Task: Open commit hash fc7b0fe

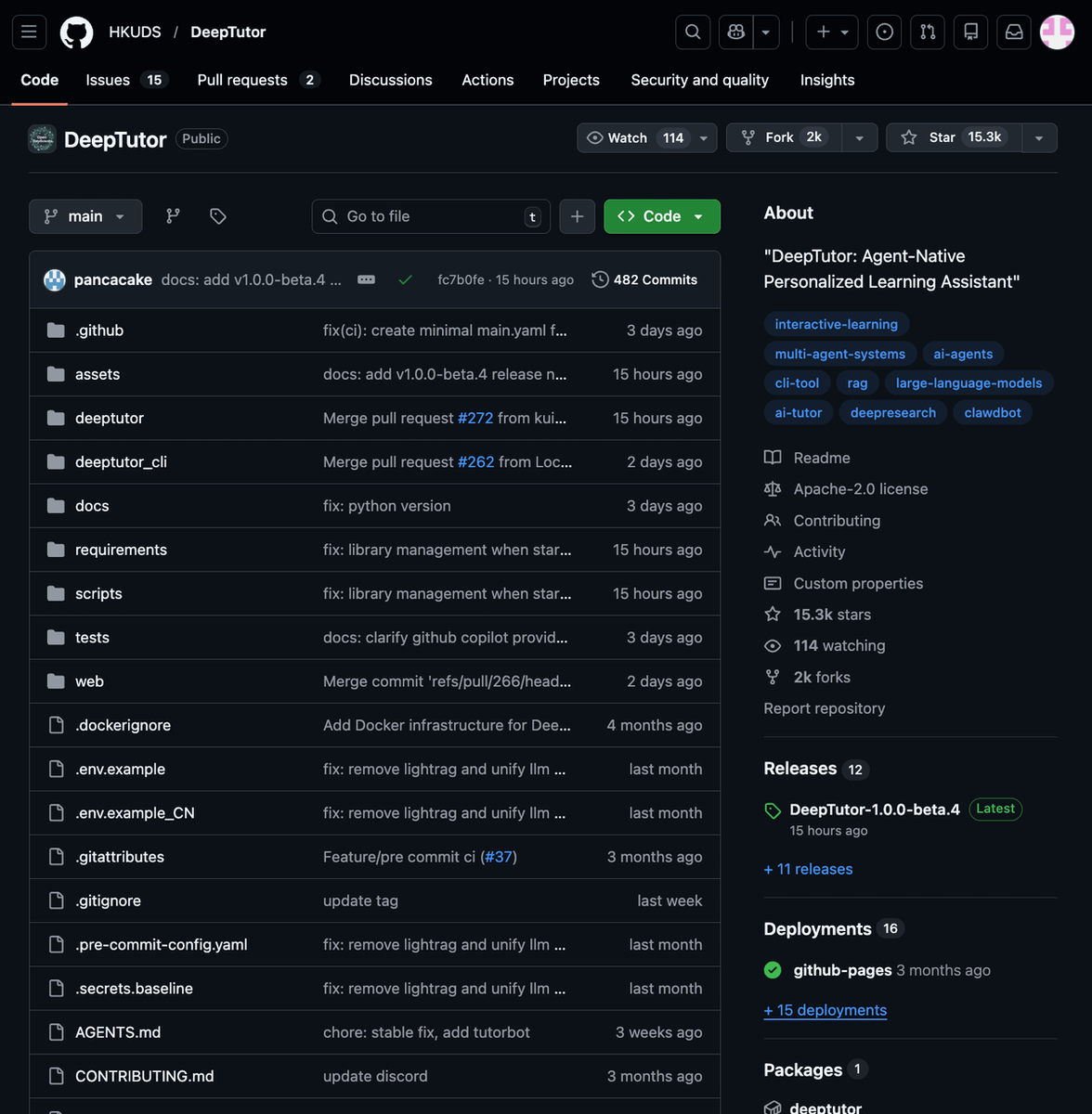Action: point(461,279)
